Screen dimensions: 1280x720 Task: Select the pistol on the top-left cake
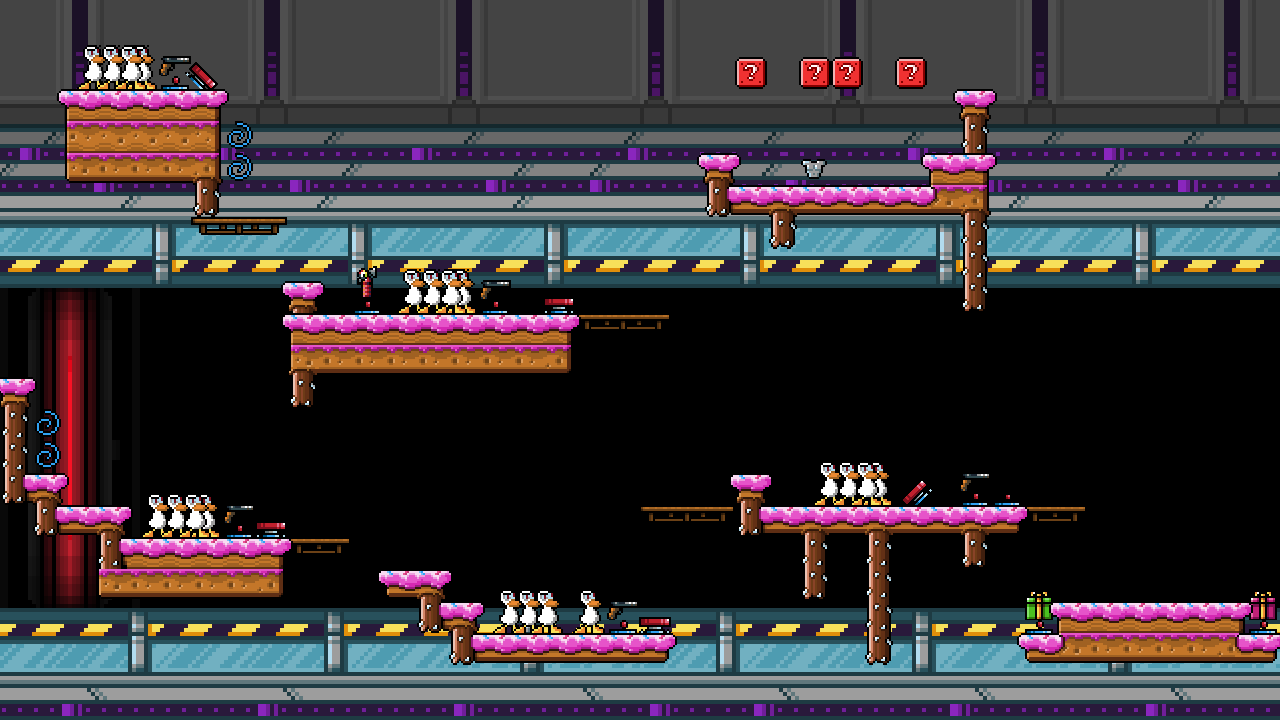(x=175, y=67)
